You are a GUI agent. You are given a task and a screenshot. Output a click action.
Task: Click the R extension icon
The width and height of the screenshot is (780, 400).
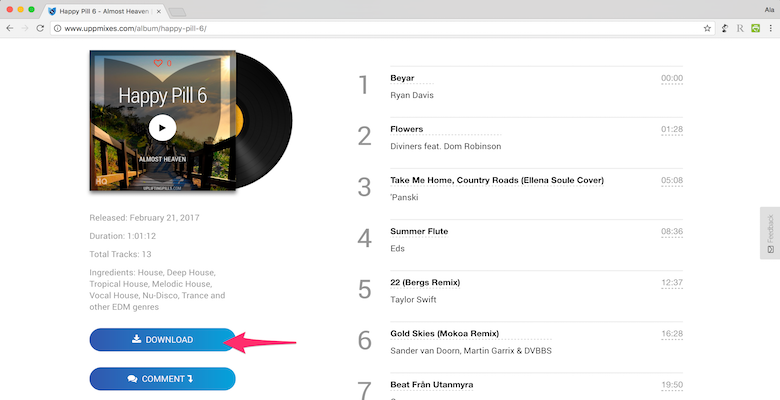pyautogui.click(x=740, y=28)
